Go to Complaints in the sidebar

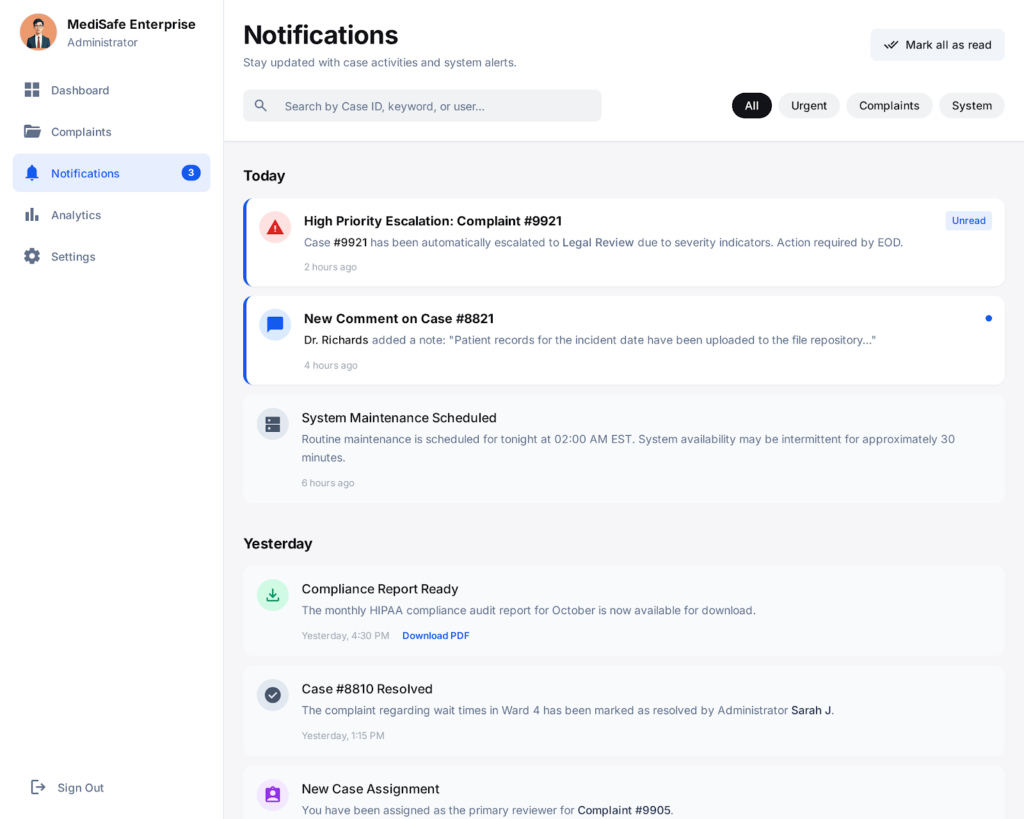[x=81, y=132]
